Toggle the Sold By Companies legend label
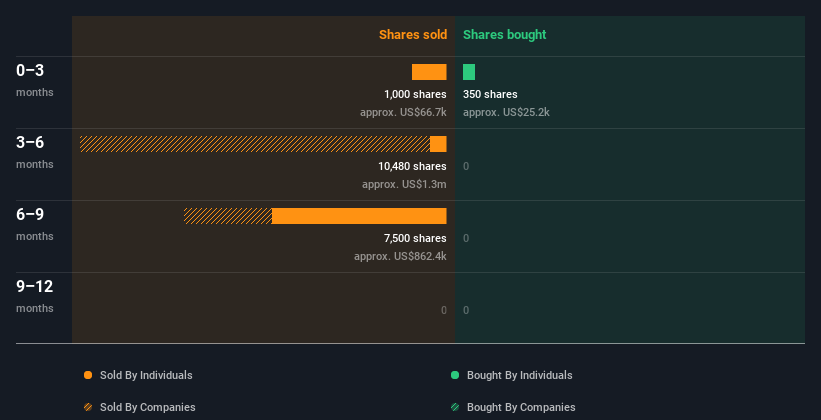821x420 pixels. [146, 407]
